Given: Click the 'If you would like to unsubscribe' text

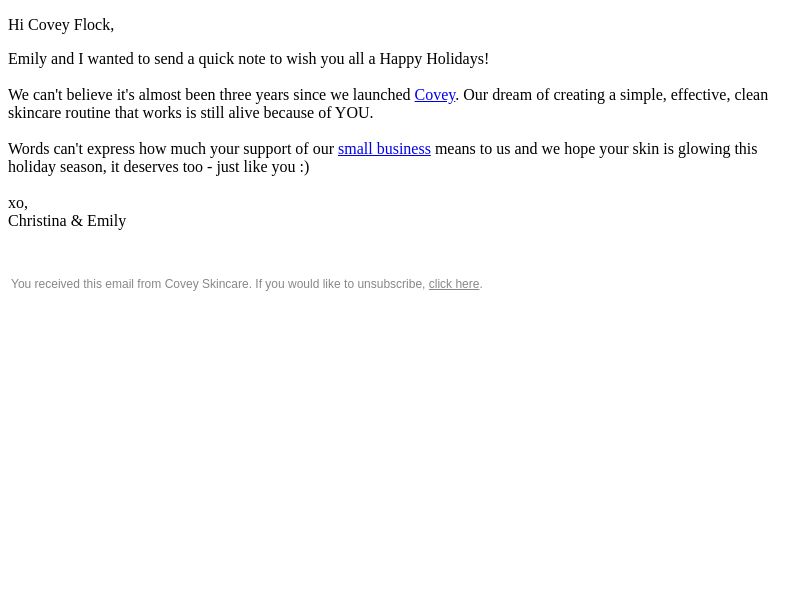Looking at the screenshot, I should tap(340, 284).
